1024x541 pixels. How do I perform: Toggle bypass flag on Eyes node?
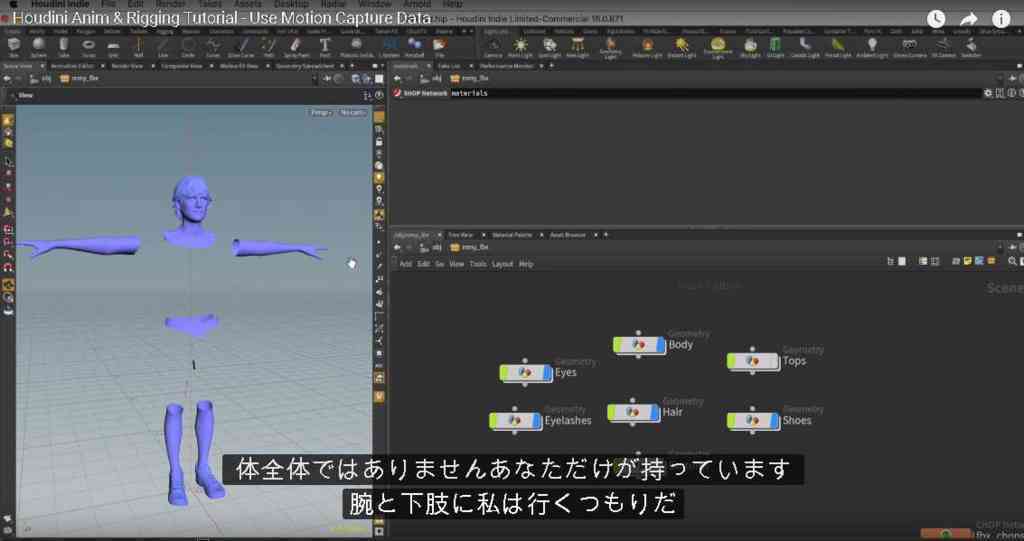pos(504,372)
